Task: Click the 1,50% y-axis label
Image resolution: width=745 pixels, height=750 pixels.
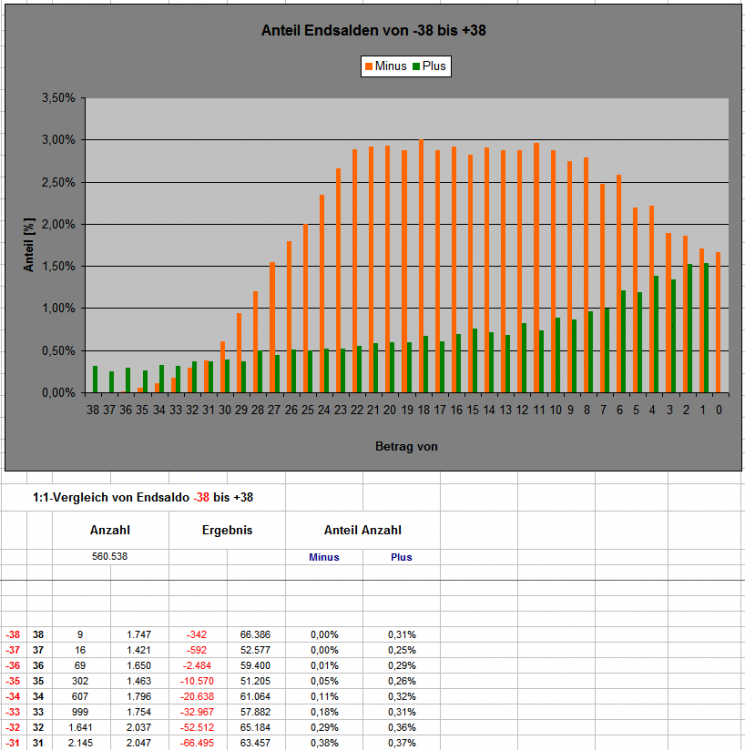Action: [x=58, y=266]
